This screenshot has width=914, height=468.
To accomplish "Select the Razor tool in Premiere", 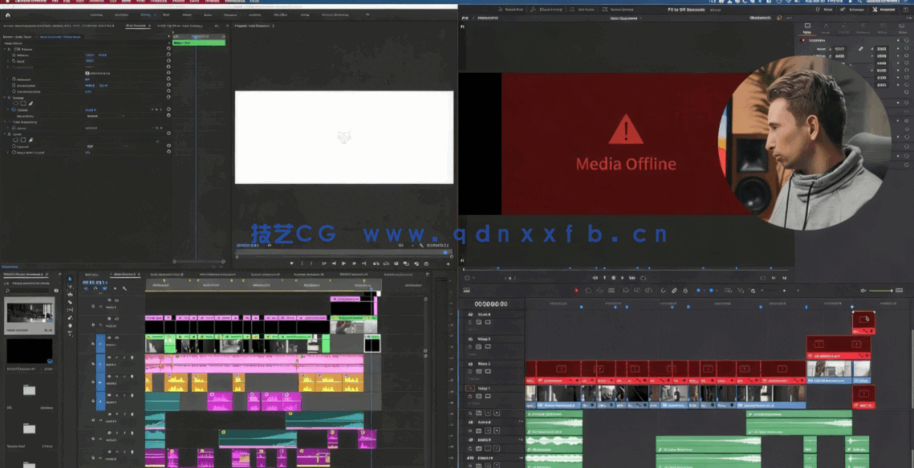I will coord(70,302).
